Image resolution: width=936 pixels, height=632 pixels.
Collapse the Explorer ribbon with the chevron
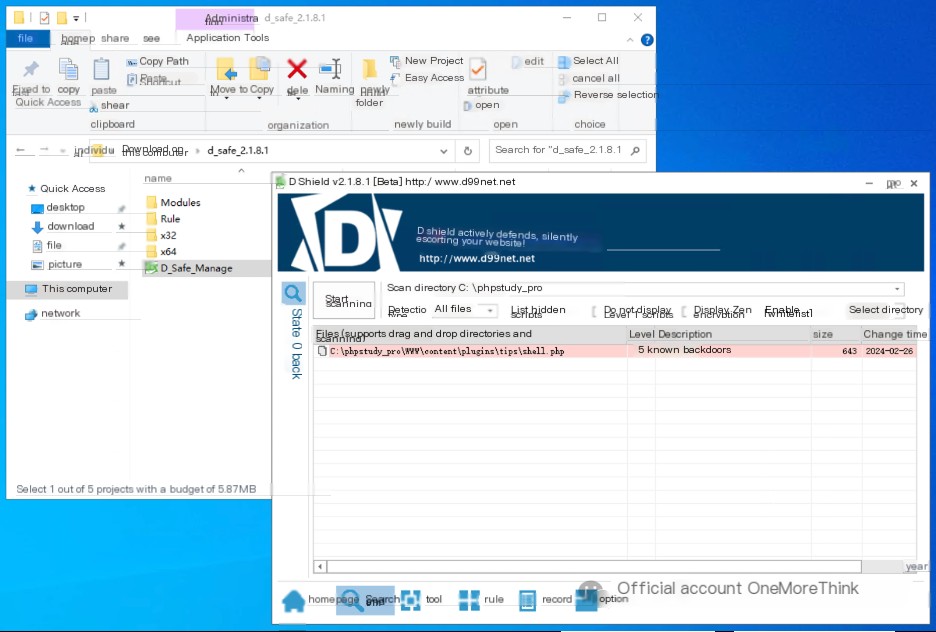630,39
